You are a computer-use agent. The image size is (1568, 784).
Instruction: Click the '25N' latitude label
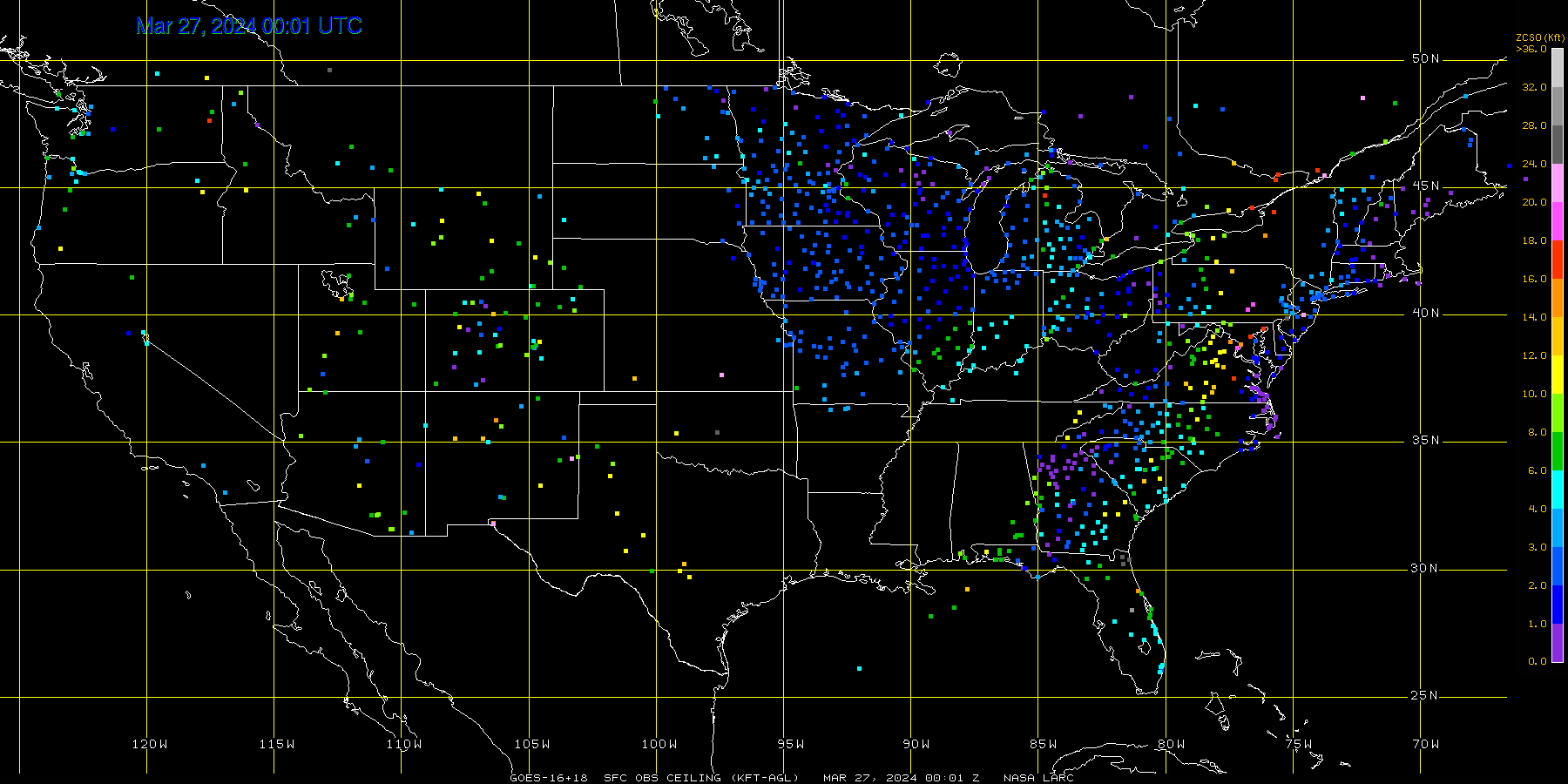click(1426, 696)
